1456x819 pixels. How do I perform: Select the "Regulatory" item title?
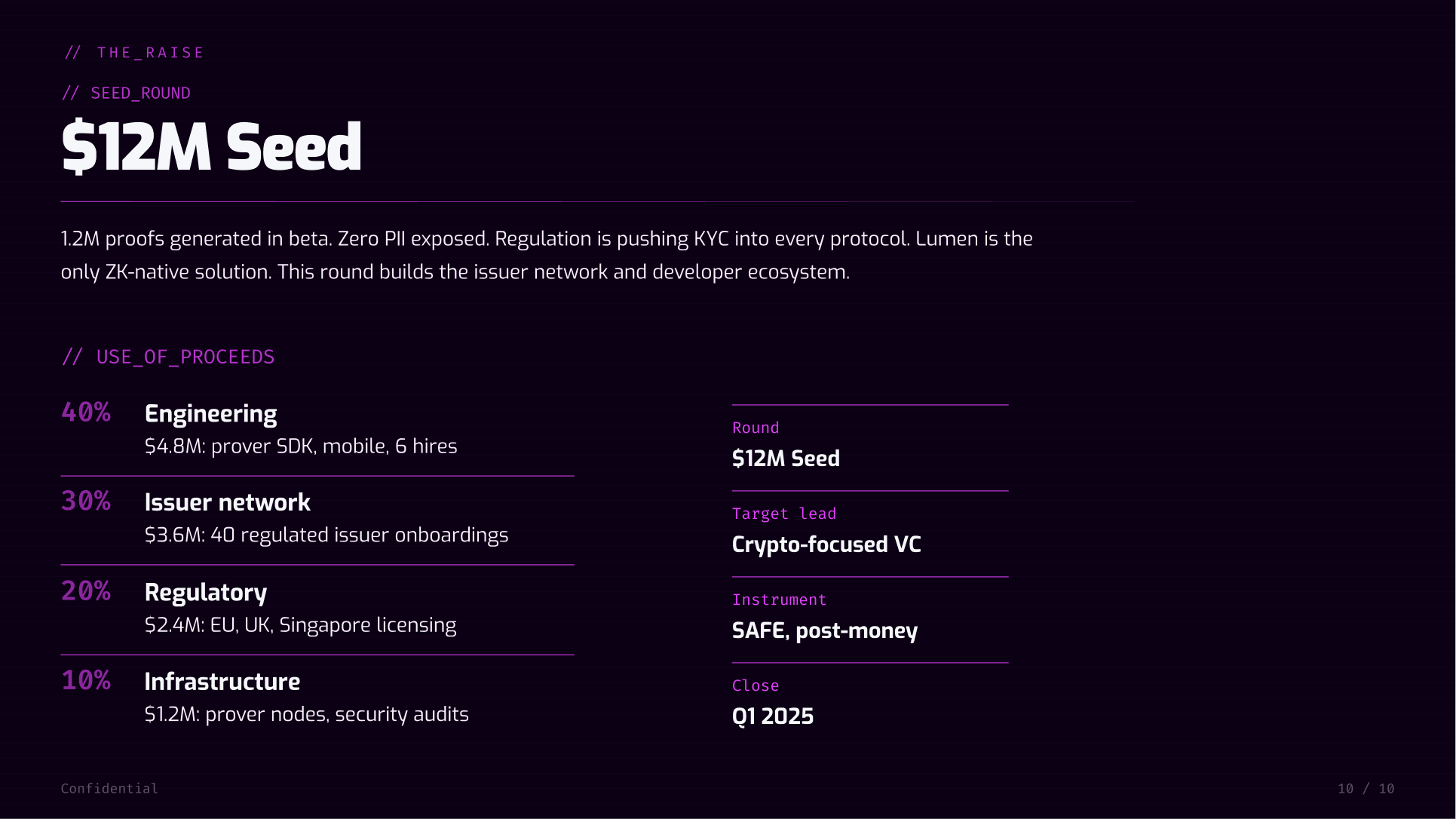tap(205, 593)
